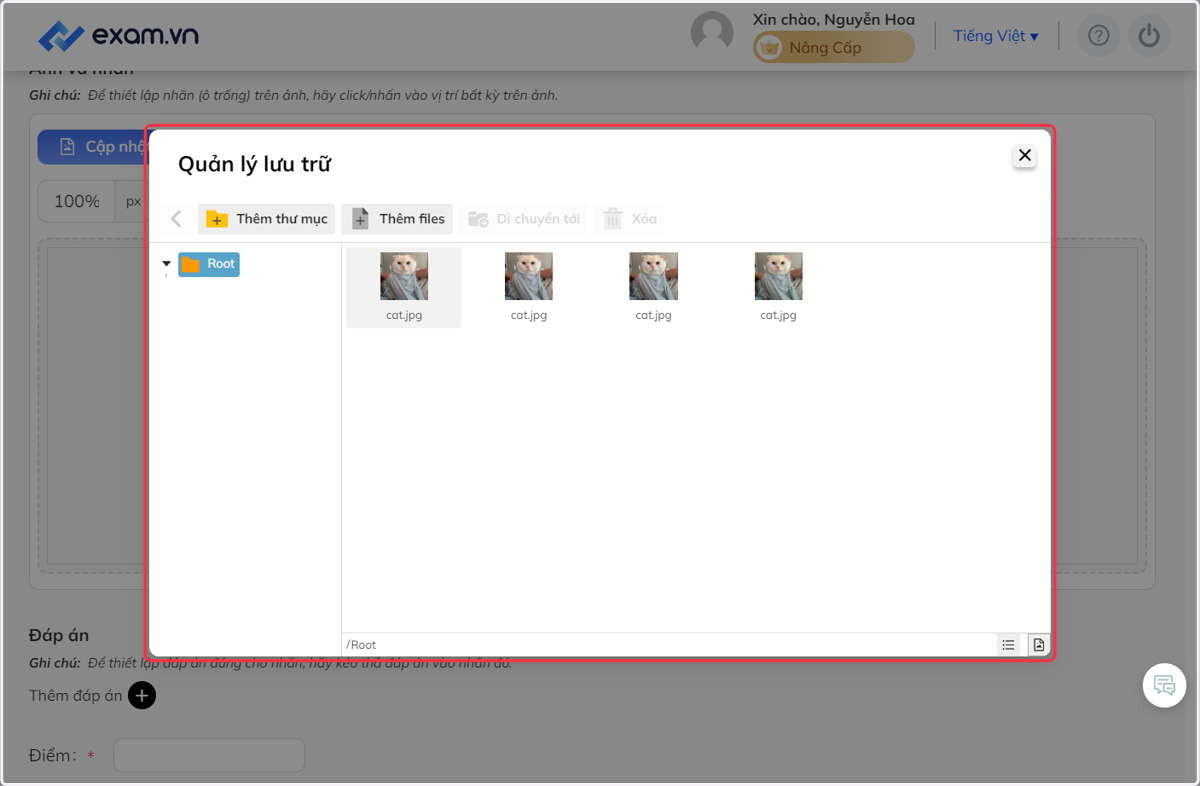This screenshot has height=786, width=1200.
Task: Click the 100% zoom field
Action: pyautogui.click(x=77, y=201)
